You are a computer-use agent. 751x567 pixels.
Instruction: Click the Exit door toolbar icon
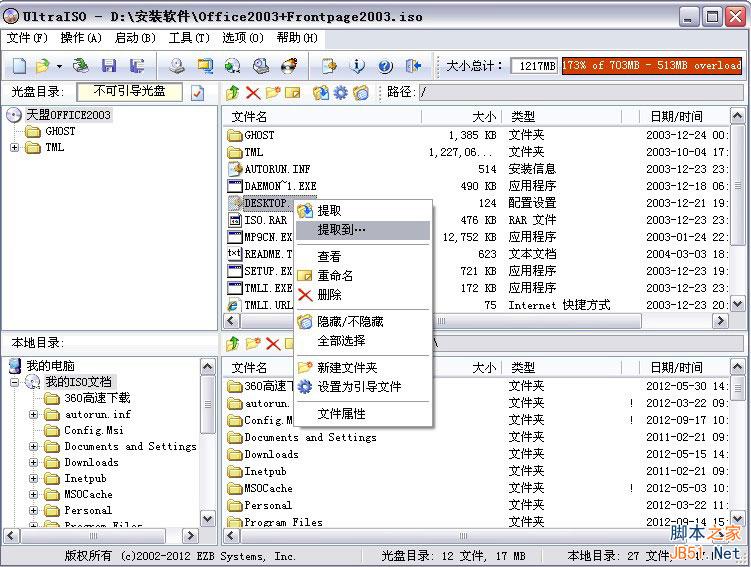[413, 66]
